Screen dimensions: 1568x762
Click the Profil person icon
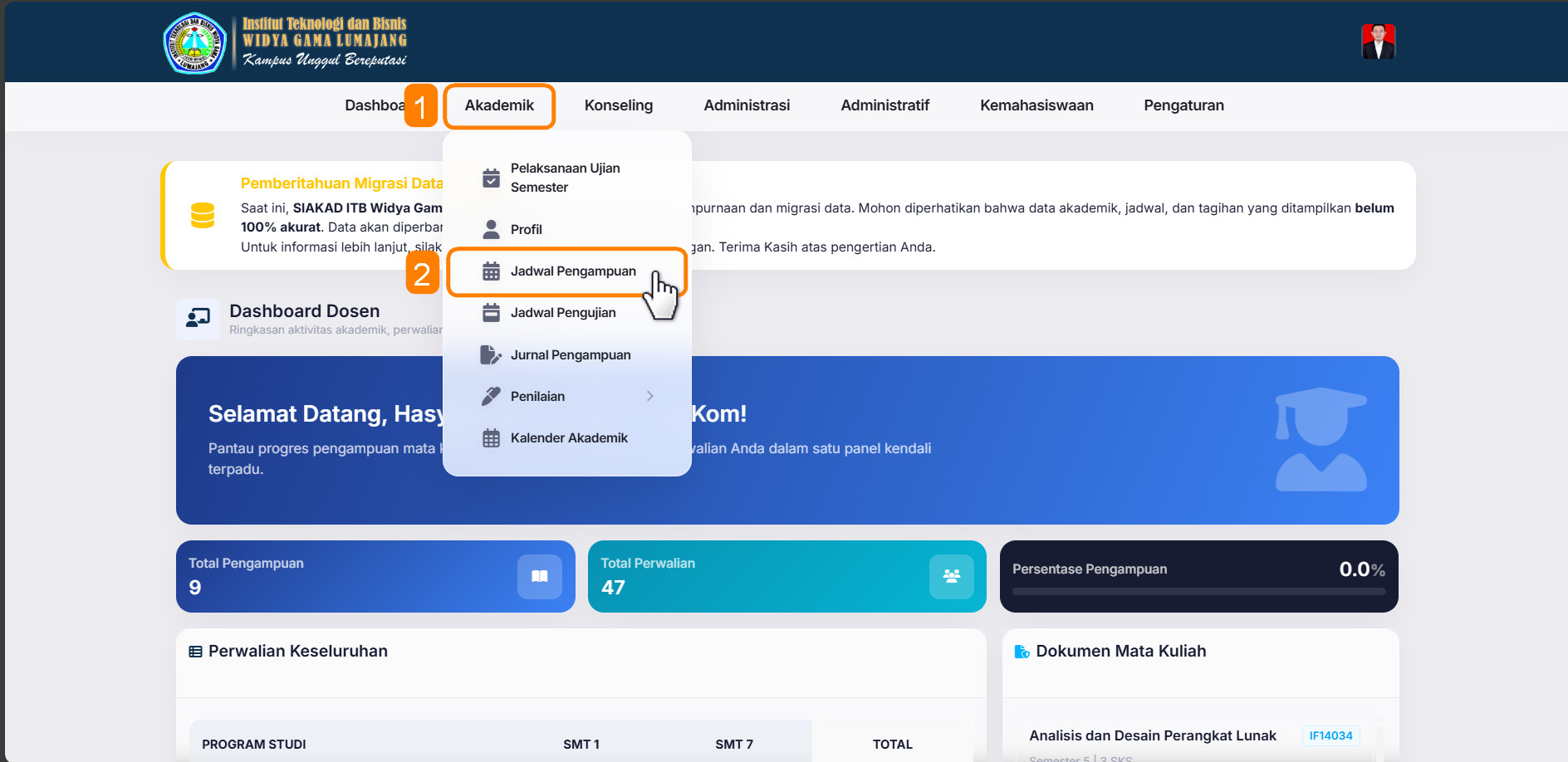(491, 229)
